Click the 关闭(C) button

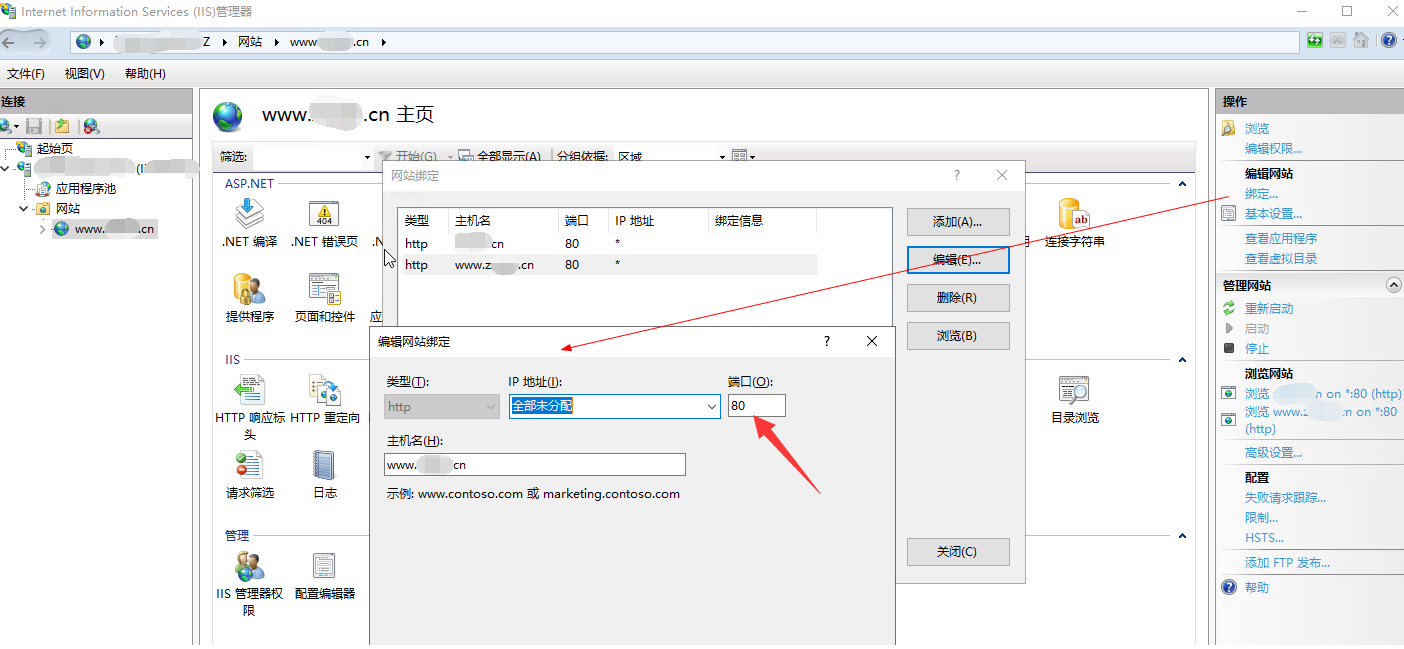(957, 552)
